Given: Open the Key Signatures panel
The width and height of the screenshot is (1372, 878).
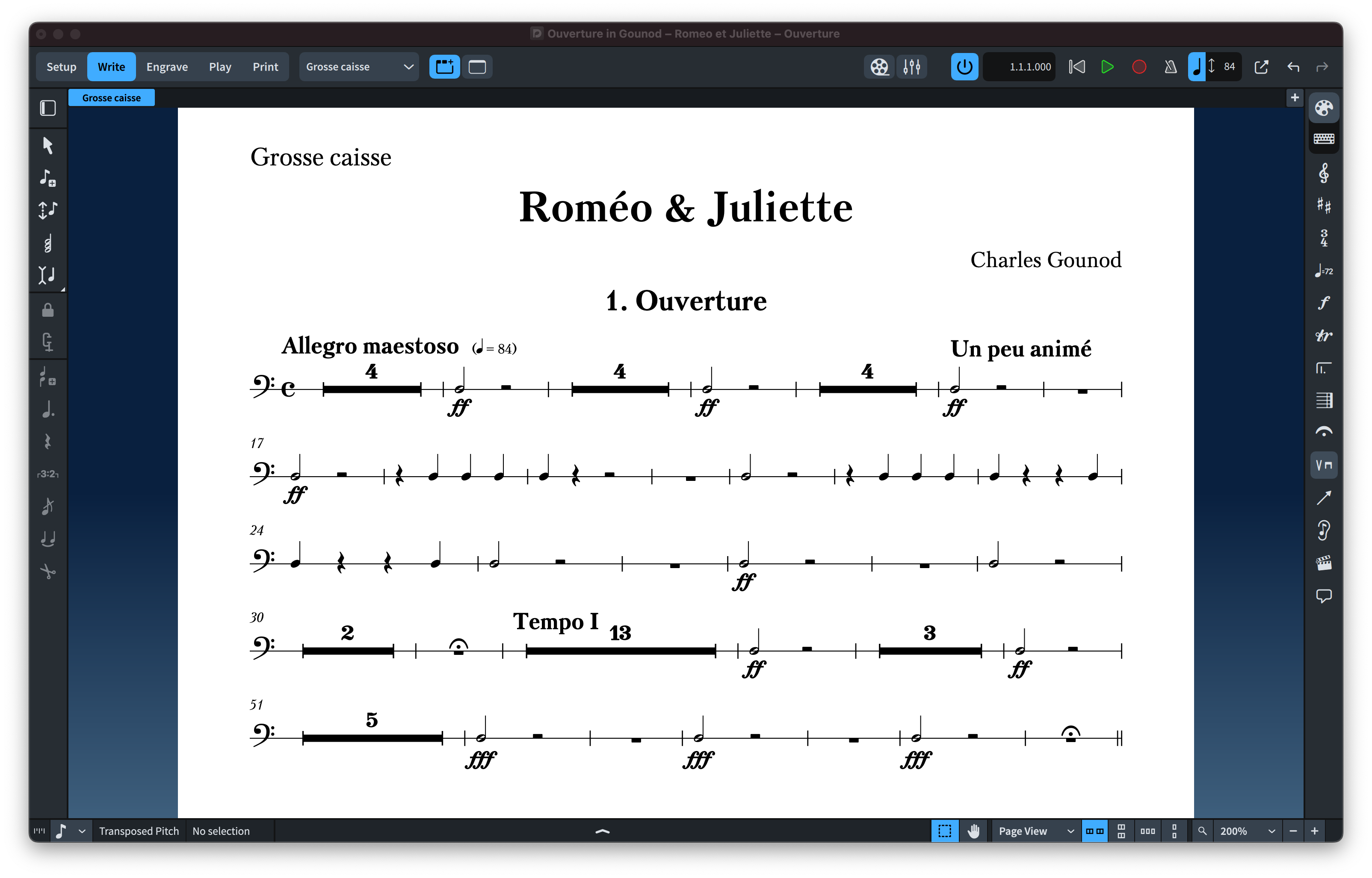Looking at the screenshot, I should [x=1324, y=205].
